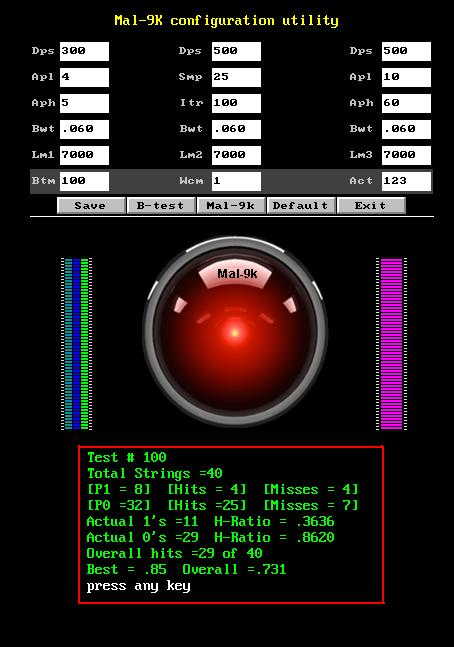Focus the Lm2 field showing 7000
Viewport: 454px width, 647px height.
click(236, 155)
